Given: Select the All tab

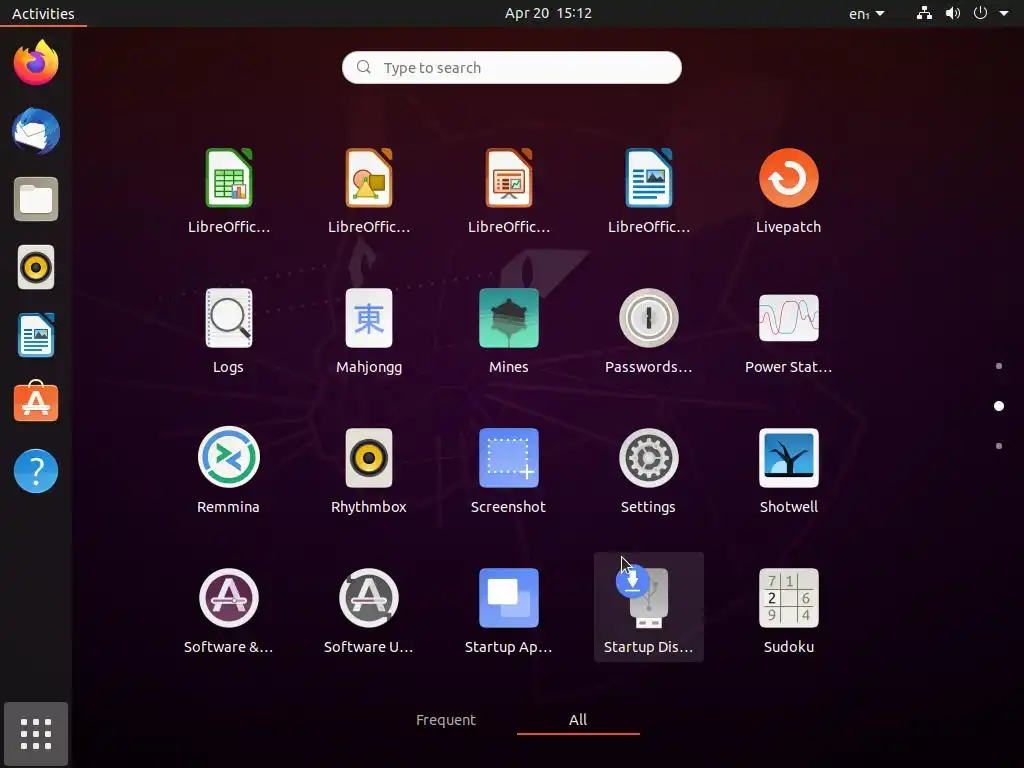Looking at the screenshot, I should [x=578, y=720].
